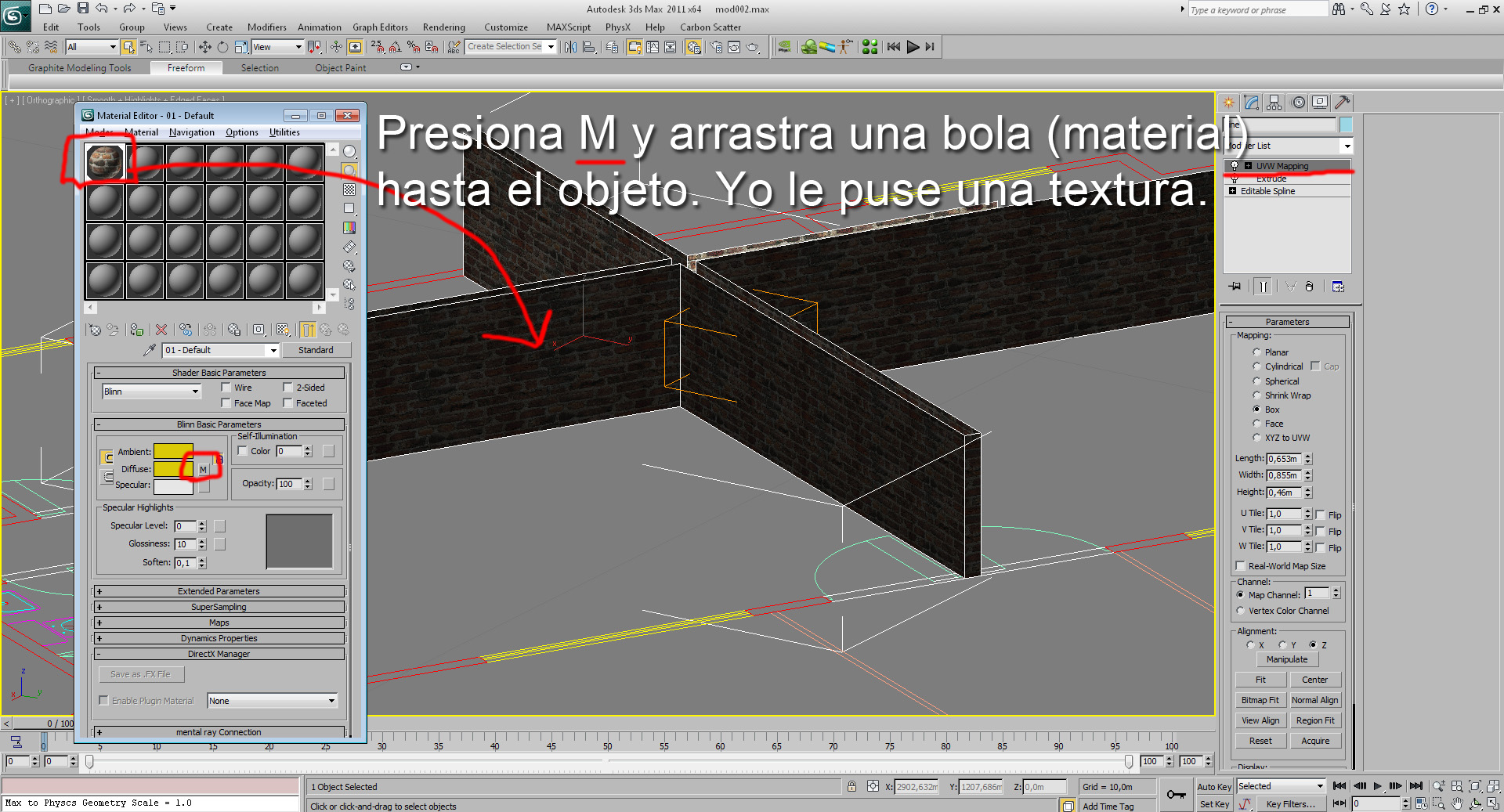
Task: Open the Hierarchy panel tab icon
Action: point(1274,103)
